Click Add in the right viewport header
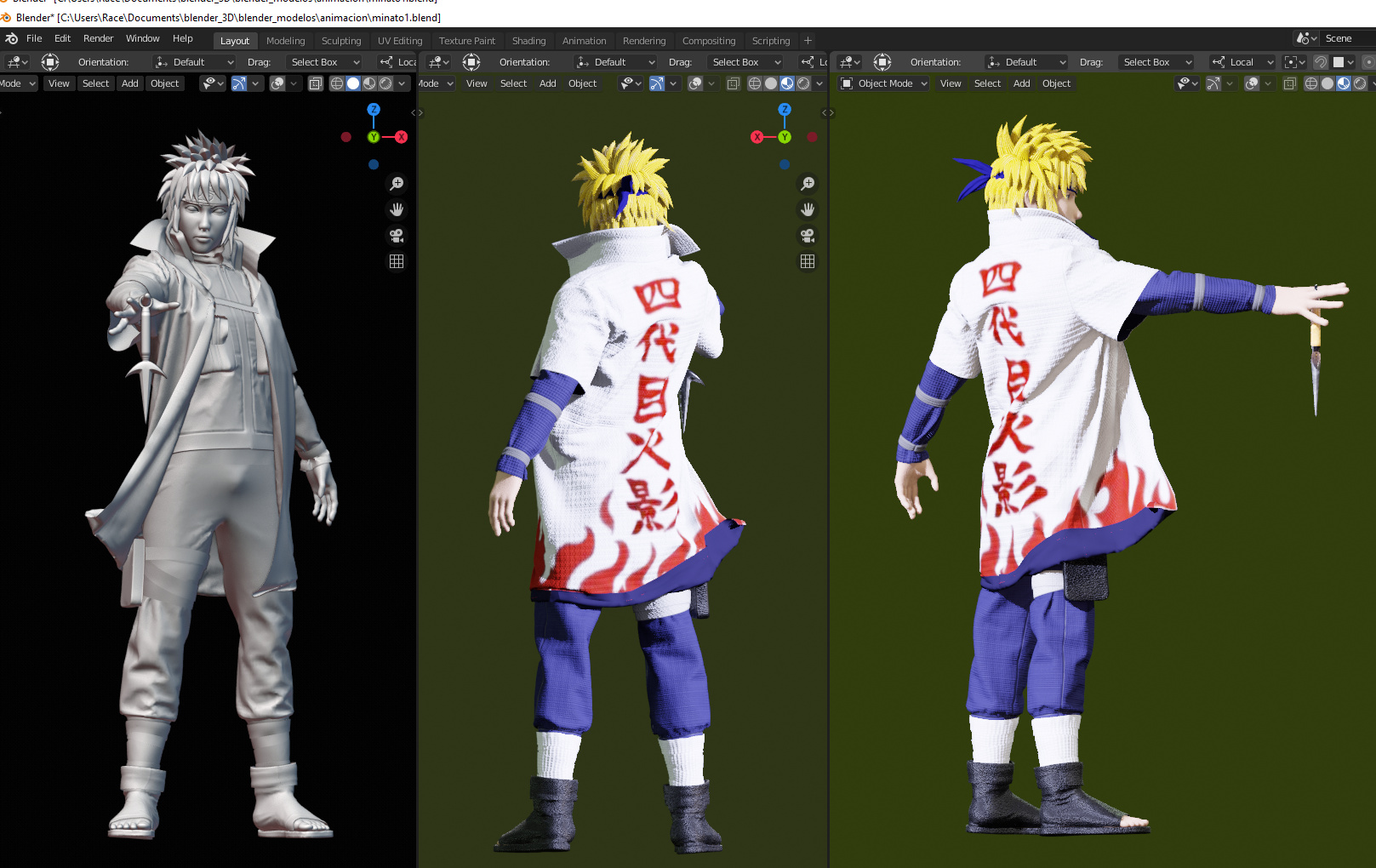1376x868 pixels. click(x=1022, y=83)
